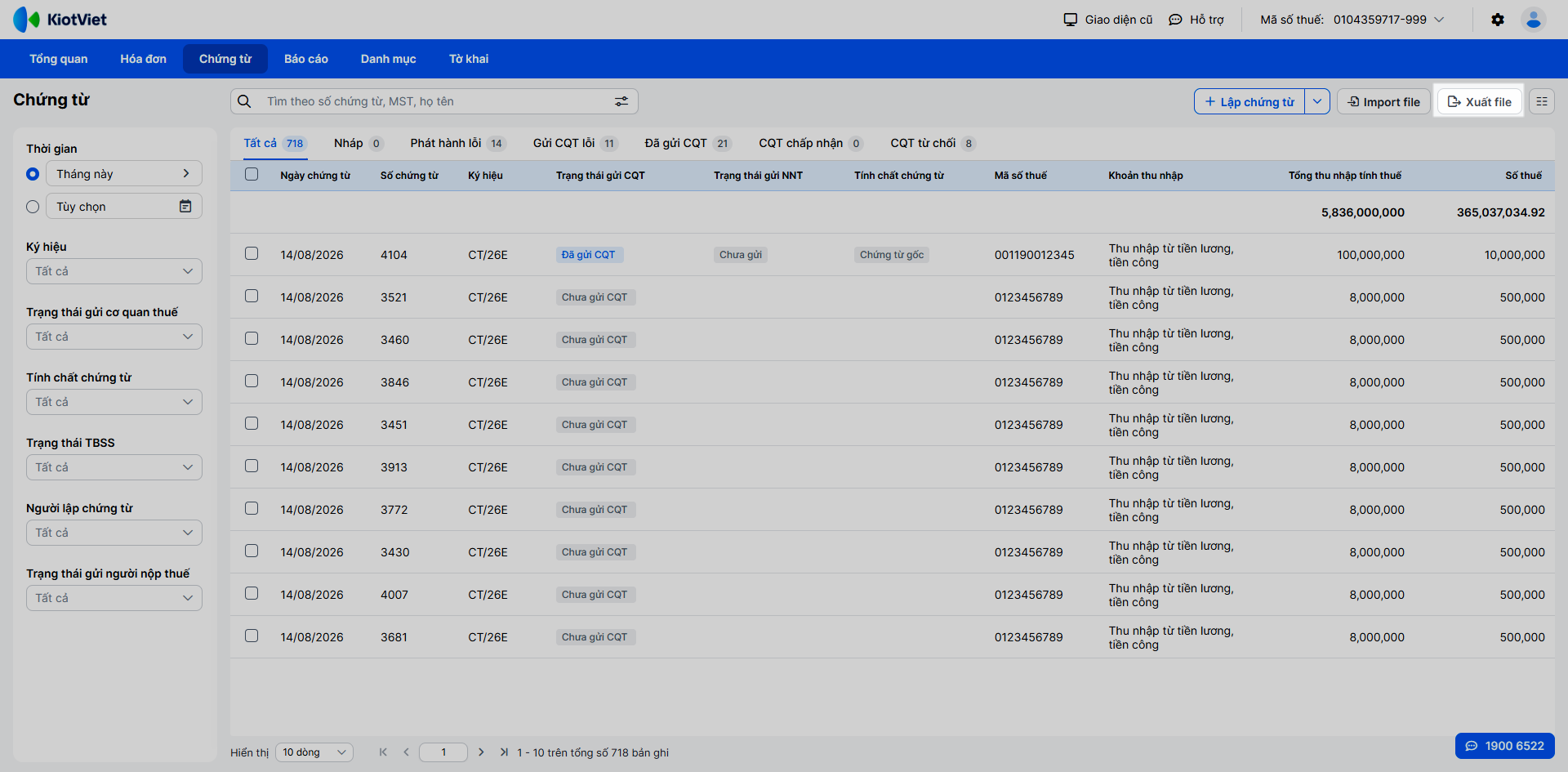Check the row for document 3772
The width and height of the screenshot is (1568, 772).
tap(252, 508)
